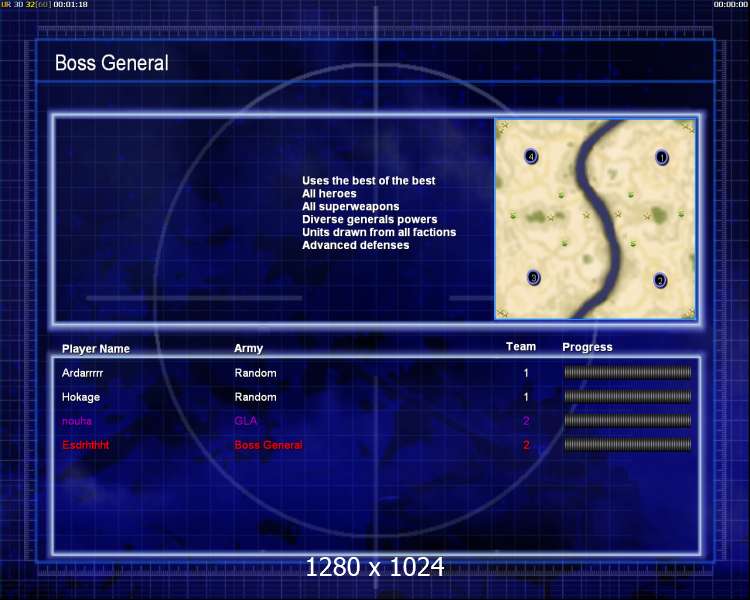750x600 pixels.
Task: Click the 00:01:18 counter at top left
Action: point(71,4)
